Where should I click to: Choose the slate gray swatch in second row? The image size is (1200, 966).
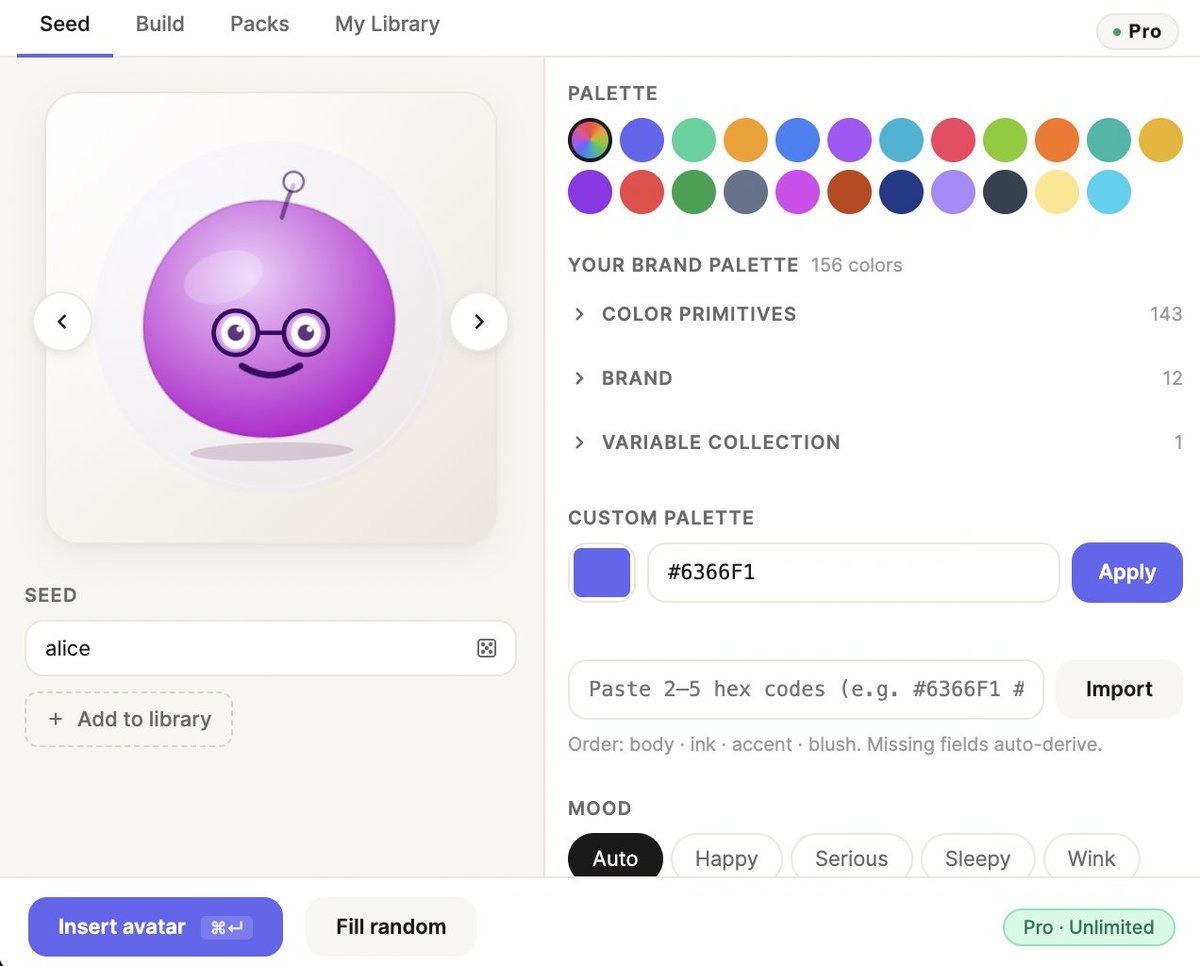(x=746, y=192)
